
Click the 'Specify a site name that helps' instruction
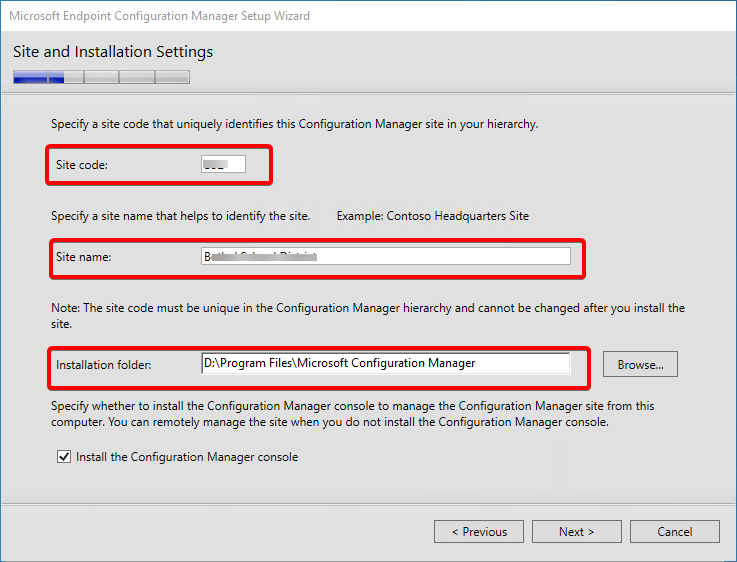[180, 216]
